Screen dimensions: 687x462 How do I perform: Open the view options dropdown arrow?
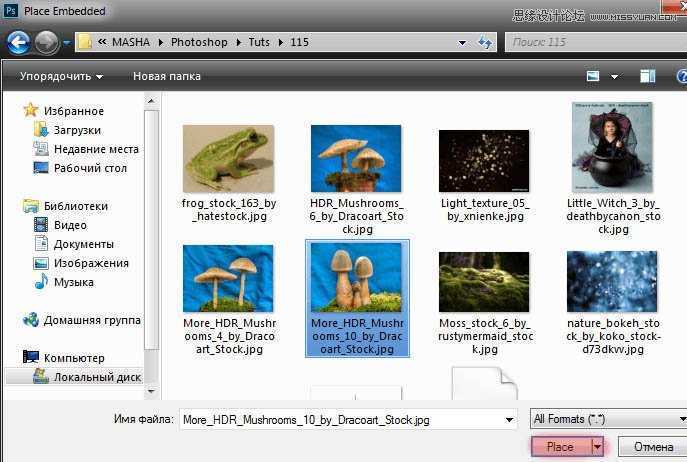(614, 77)
